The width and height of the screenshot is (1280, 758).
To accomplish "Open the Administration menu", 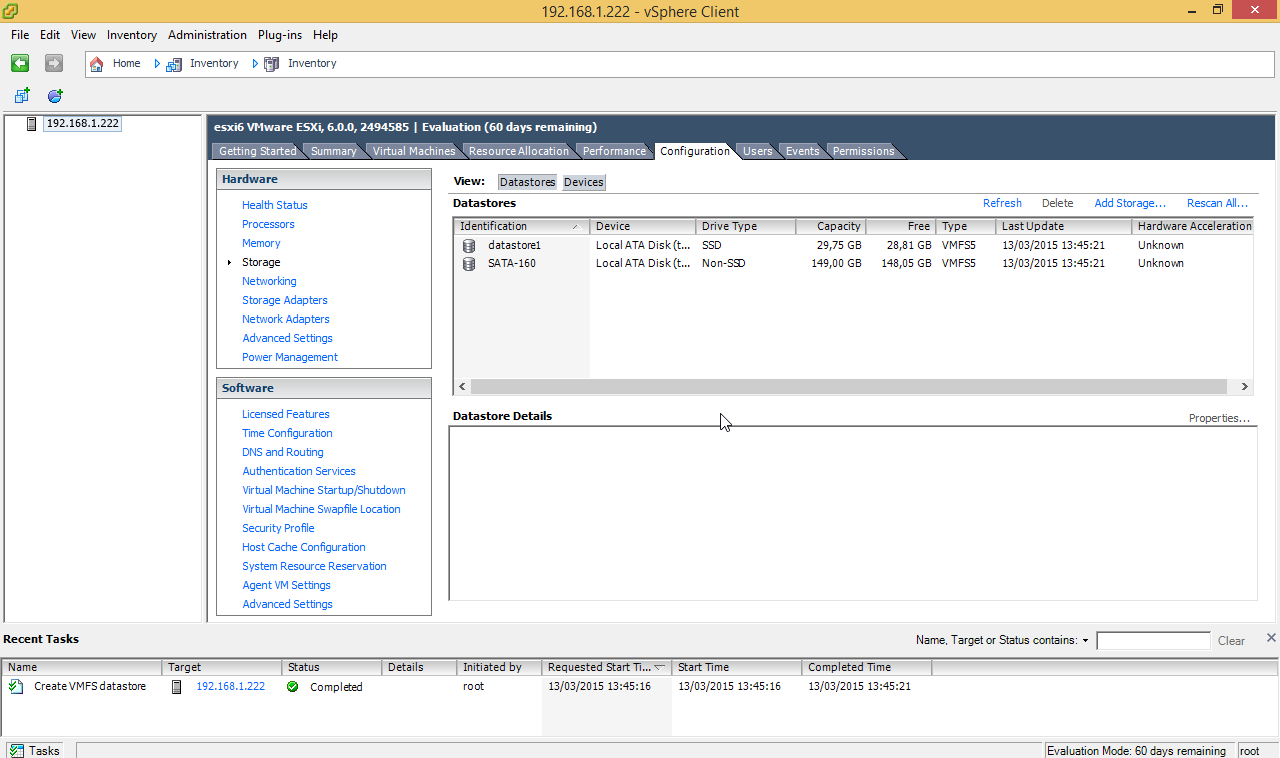I will [207, 35].
